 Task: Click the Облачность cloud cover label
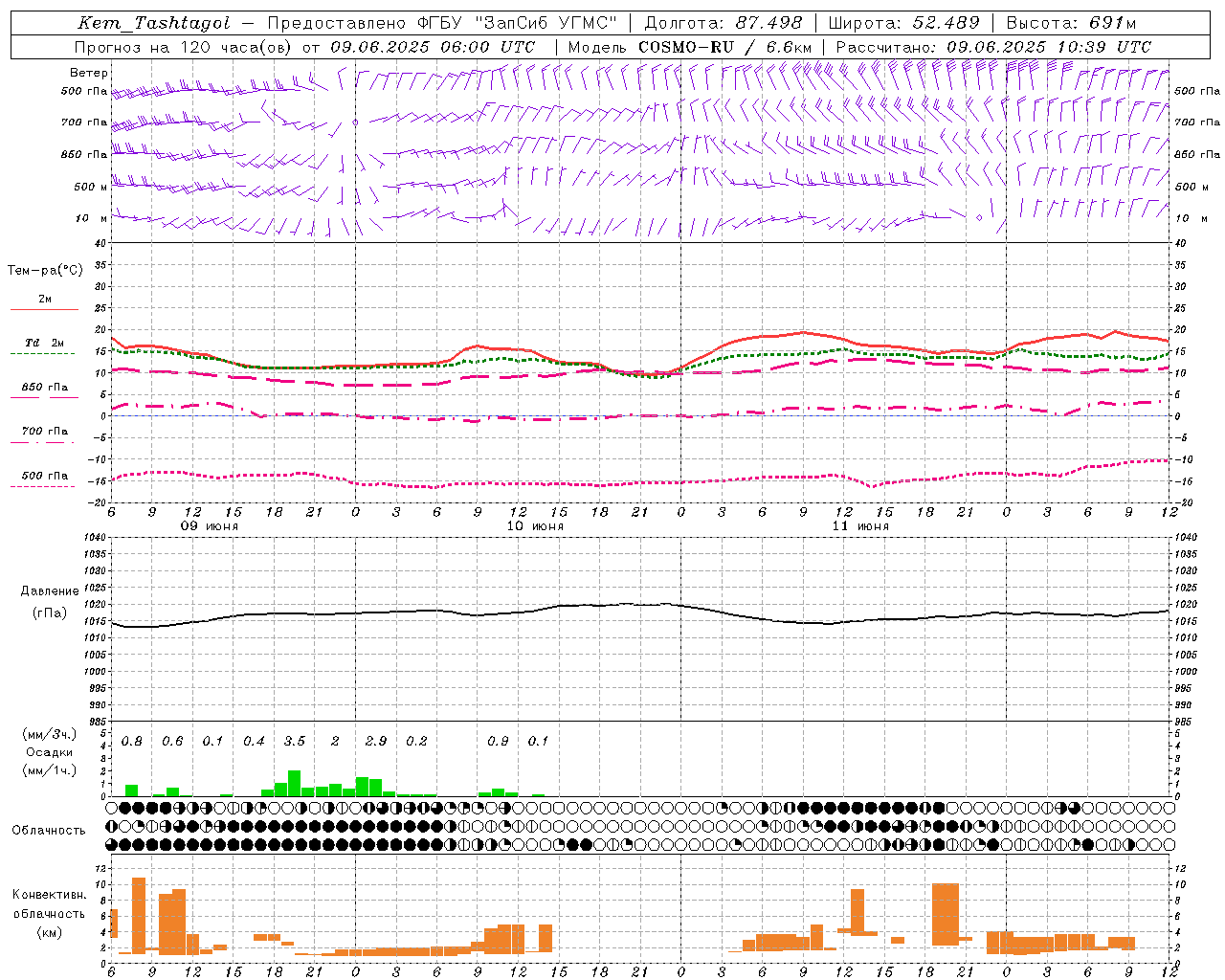tap(49, 830)
